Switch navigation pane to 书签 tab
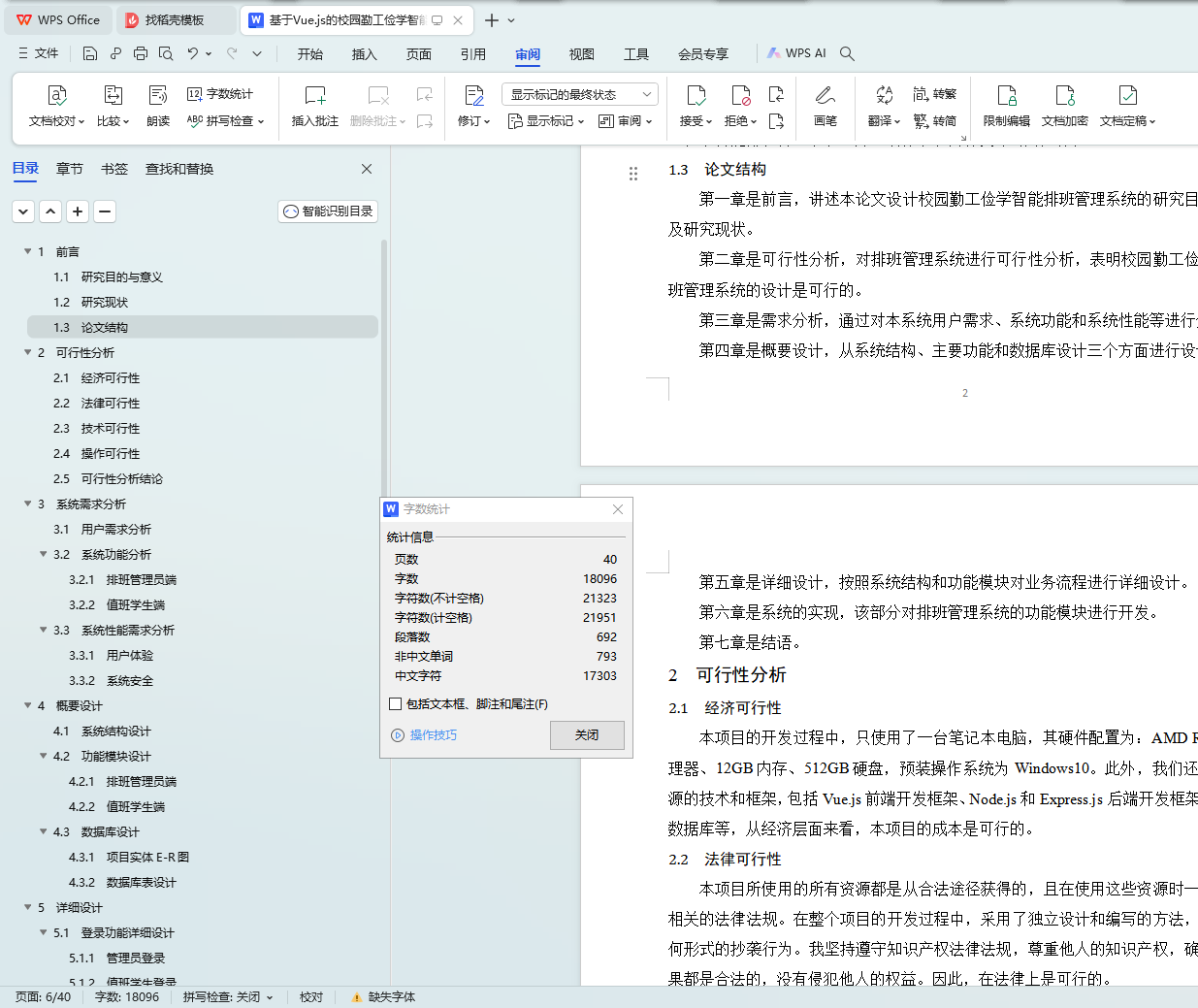The width and height of the screenshot is (1198, 1008). click(114, 169)
